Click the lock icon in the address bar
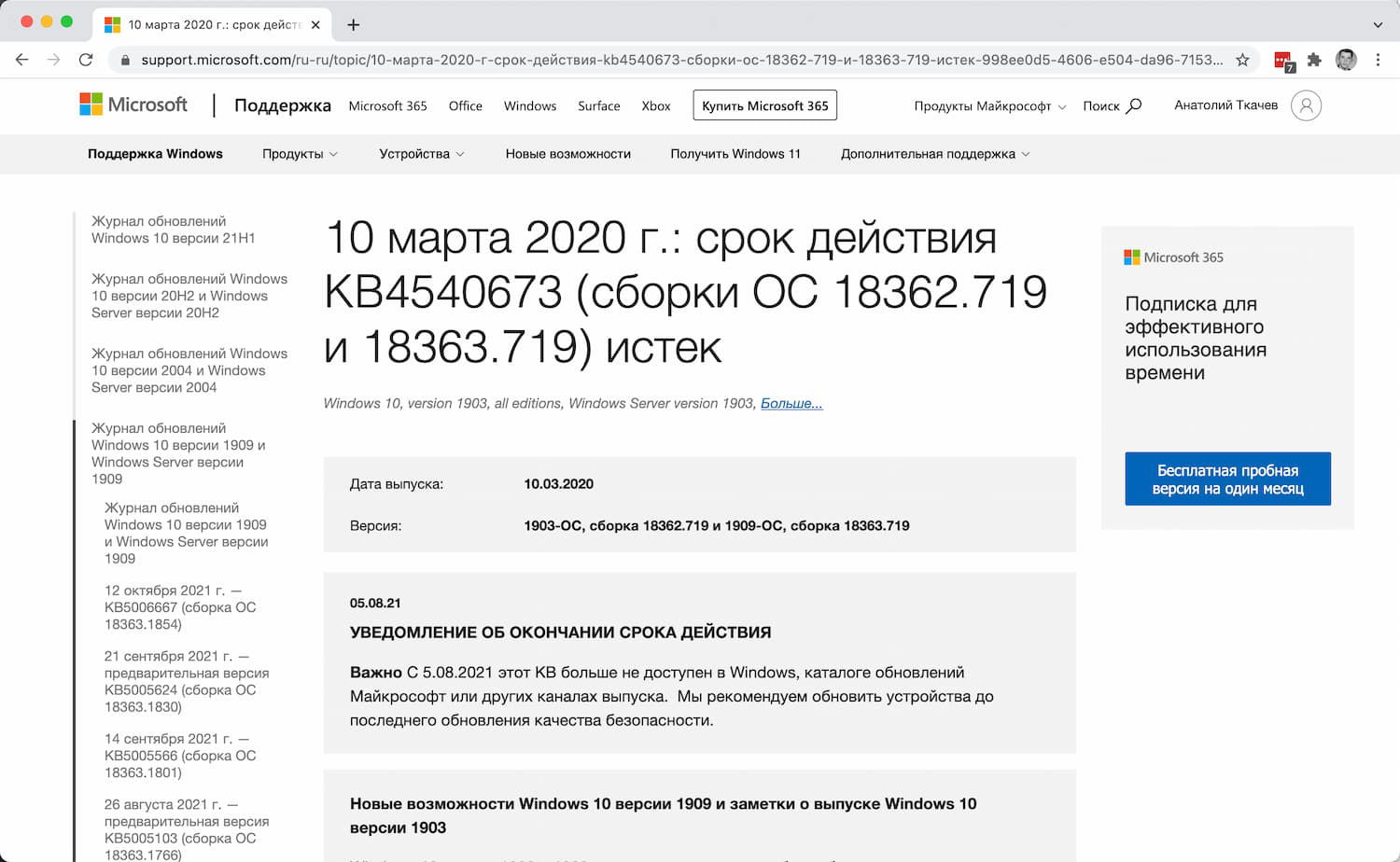Image resolution: width=1400 pixels, height=862 pixels. click(x=125, y=60)
